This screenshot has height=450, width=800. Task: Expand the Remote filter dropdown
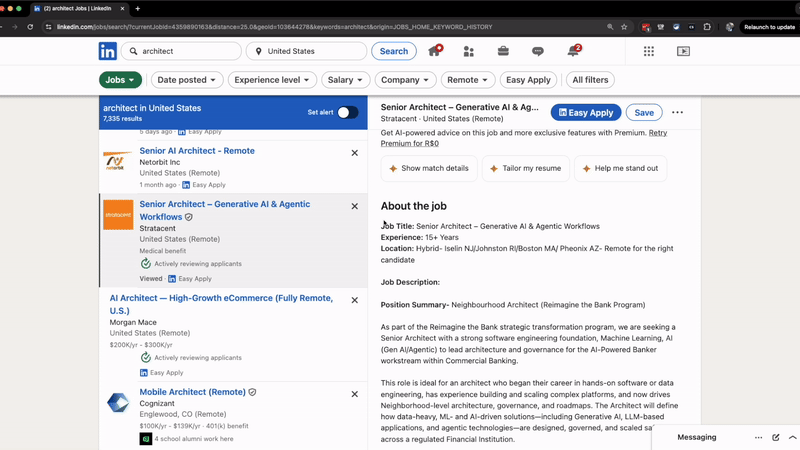(x=467, y=80)
